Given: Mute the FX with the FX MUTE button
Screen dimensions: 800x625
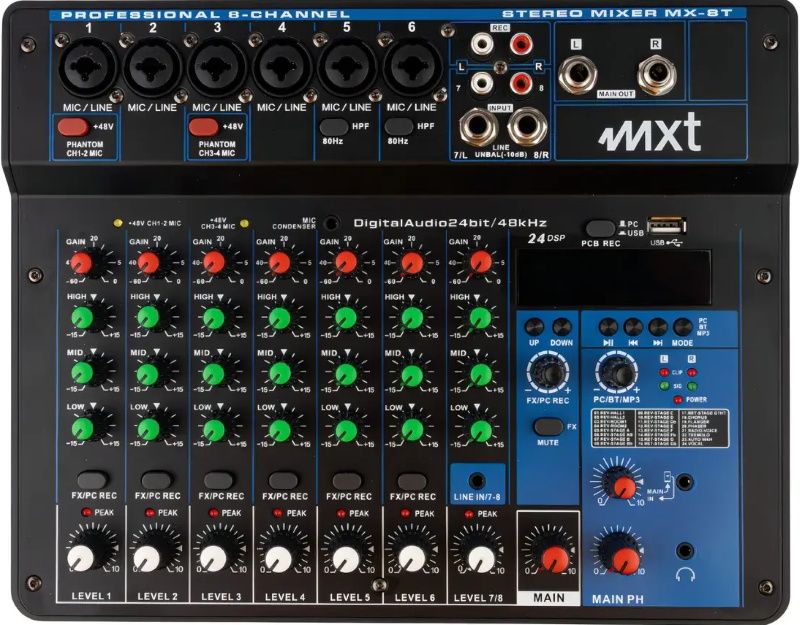Looking at the screenshot, I should click(x=548, y=426).
